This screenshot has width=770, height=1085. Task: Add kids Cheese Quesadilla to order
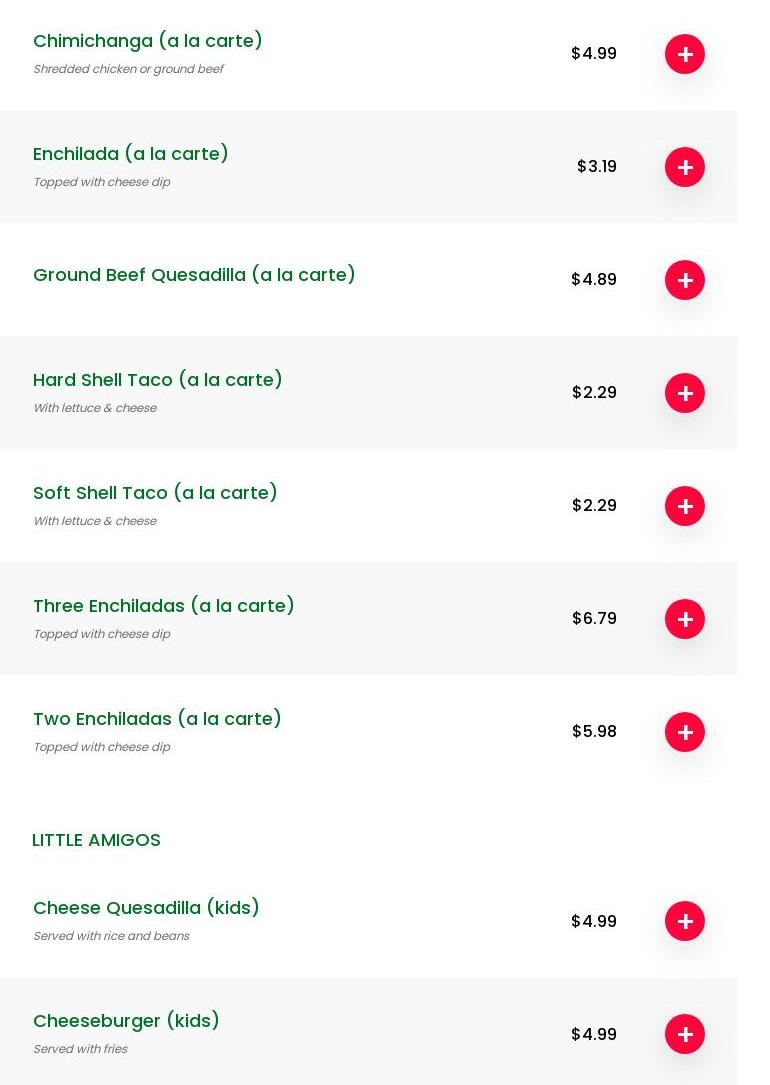click(685, 921)
